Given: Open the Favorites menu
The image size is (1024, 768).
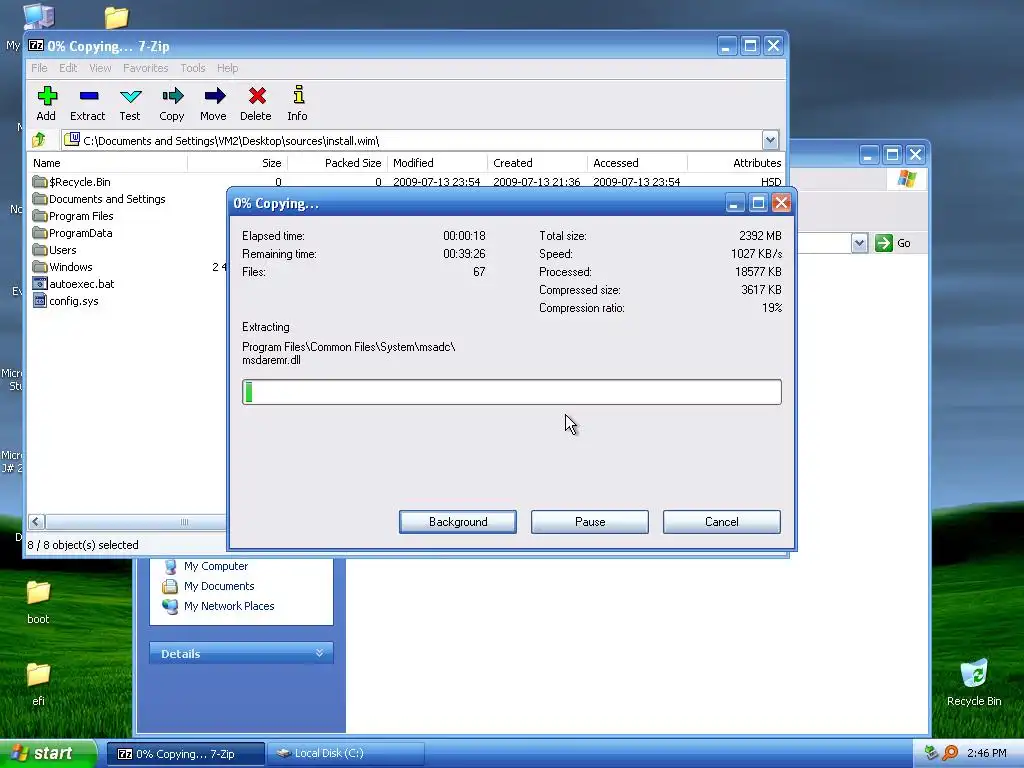Looking at the screenshot, I should click(x=146, y=68).
